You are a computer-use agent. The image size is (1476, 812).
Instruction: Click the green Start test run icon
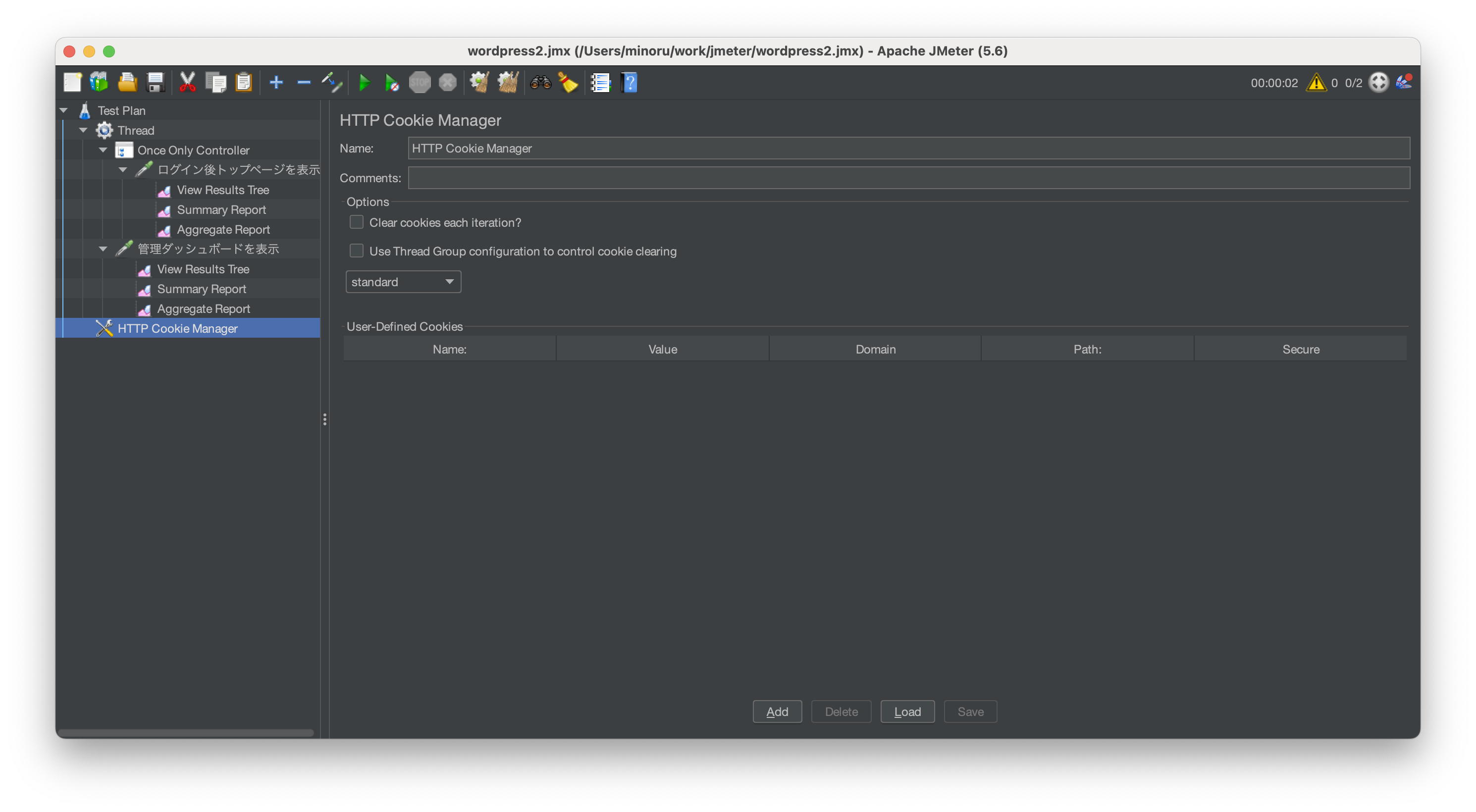tap(364, 83)
